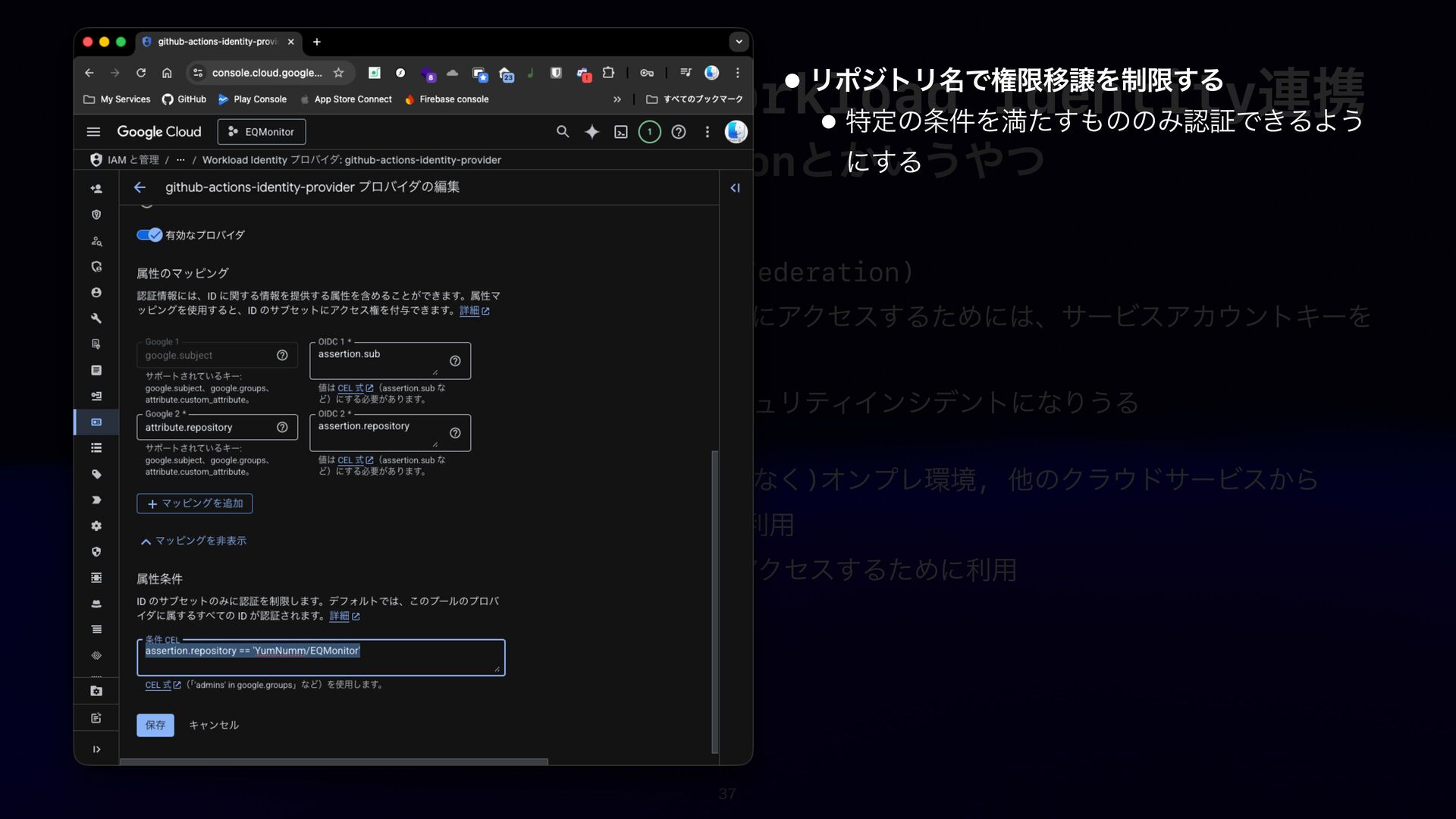Click help icon beside assertion.repository field
Viewport: 1456px width, 819px height.
(x=455, y=433)
